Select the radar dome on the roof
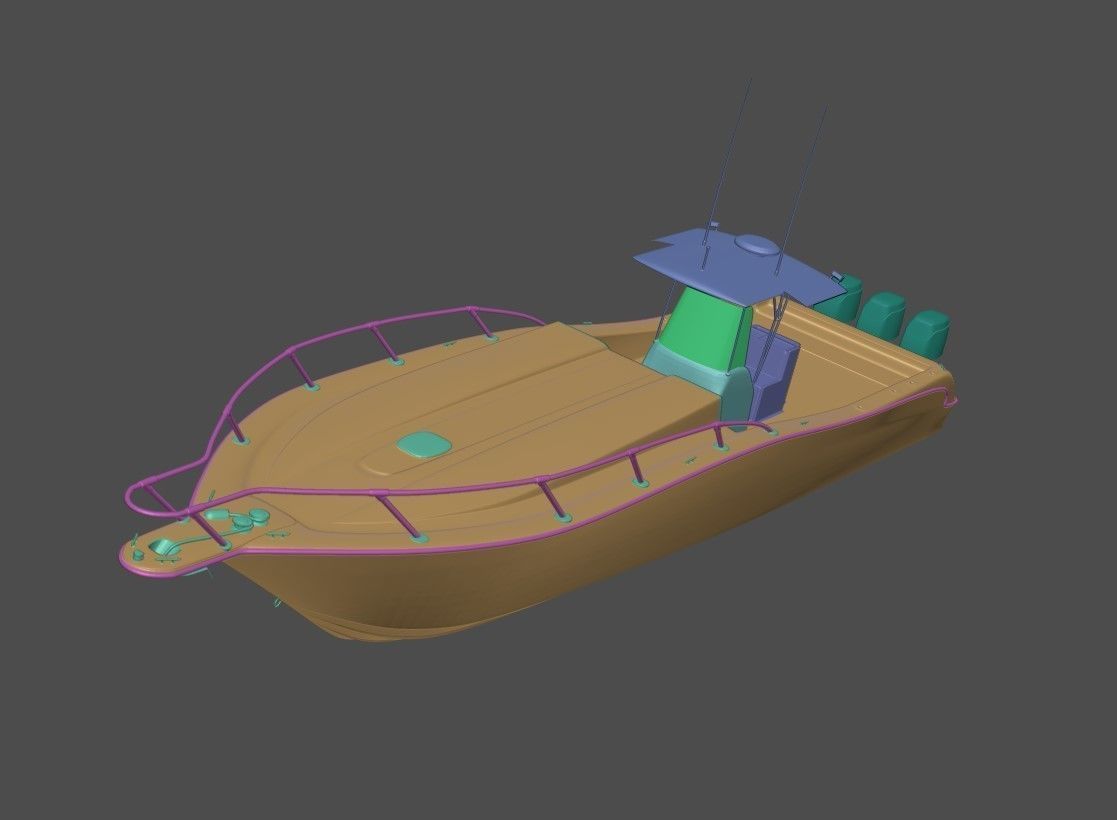The height and width of the screenshot is (820, 1117). coord(758,245)
